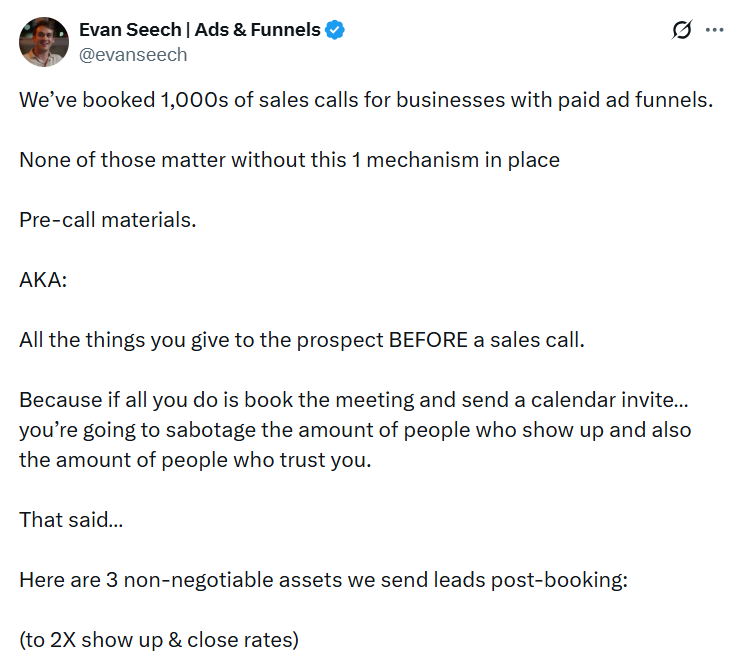Open the @evanseech handle link
Screen dimensions: 745x669
133,55
